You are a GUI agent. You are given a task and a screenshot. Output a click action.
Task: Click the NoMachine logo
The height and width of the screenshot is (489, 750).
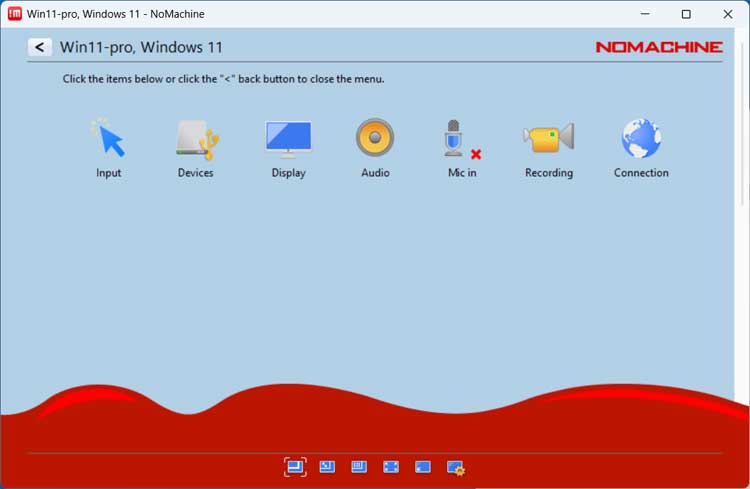pyautogui.click(x=659, y=47)
